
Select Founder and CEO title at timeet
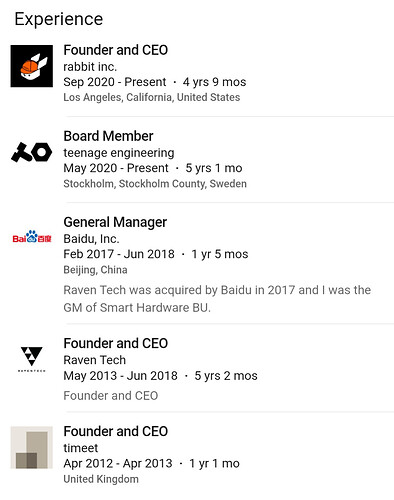coord(115,431)
